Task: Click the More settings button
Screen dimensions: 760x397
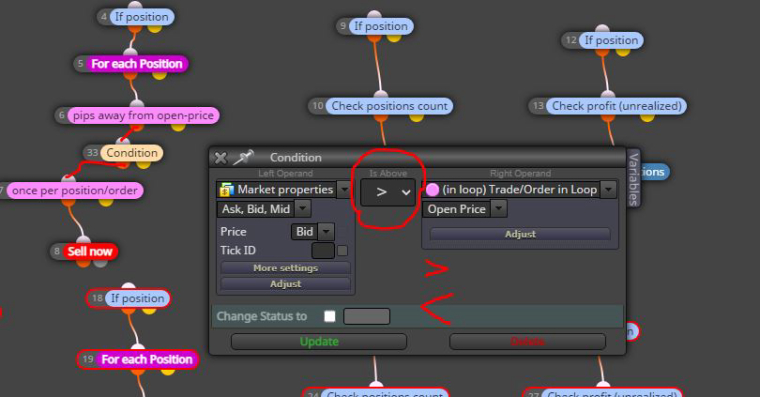Action: tap(285, 268)
